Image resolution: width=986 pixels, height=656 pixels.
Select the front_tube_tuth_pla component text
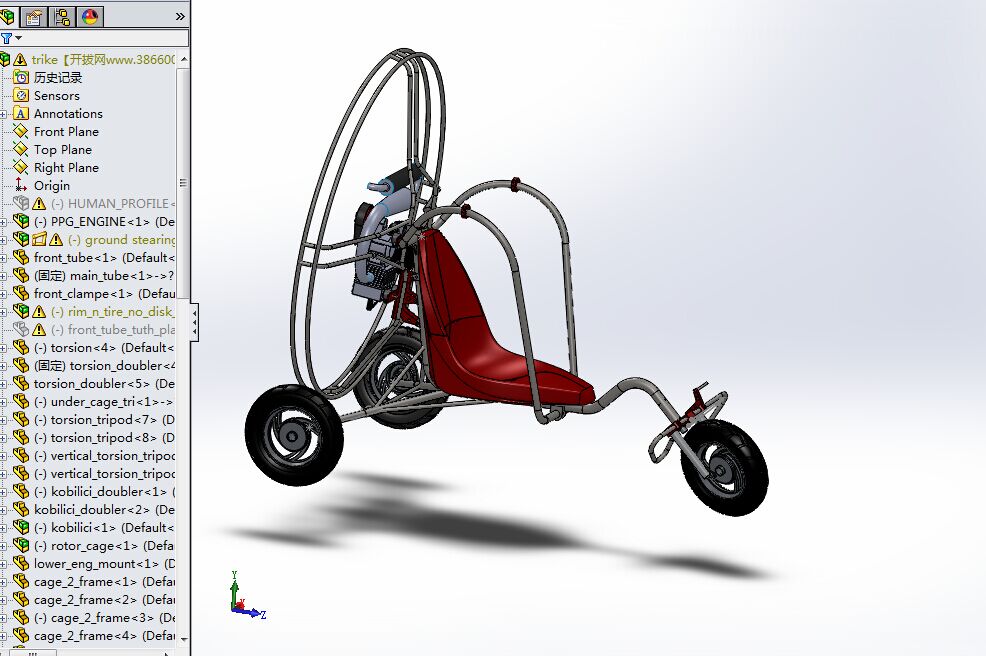click(113, 330)
